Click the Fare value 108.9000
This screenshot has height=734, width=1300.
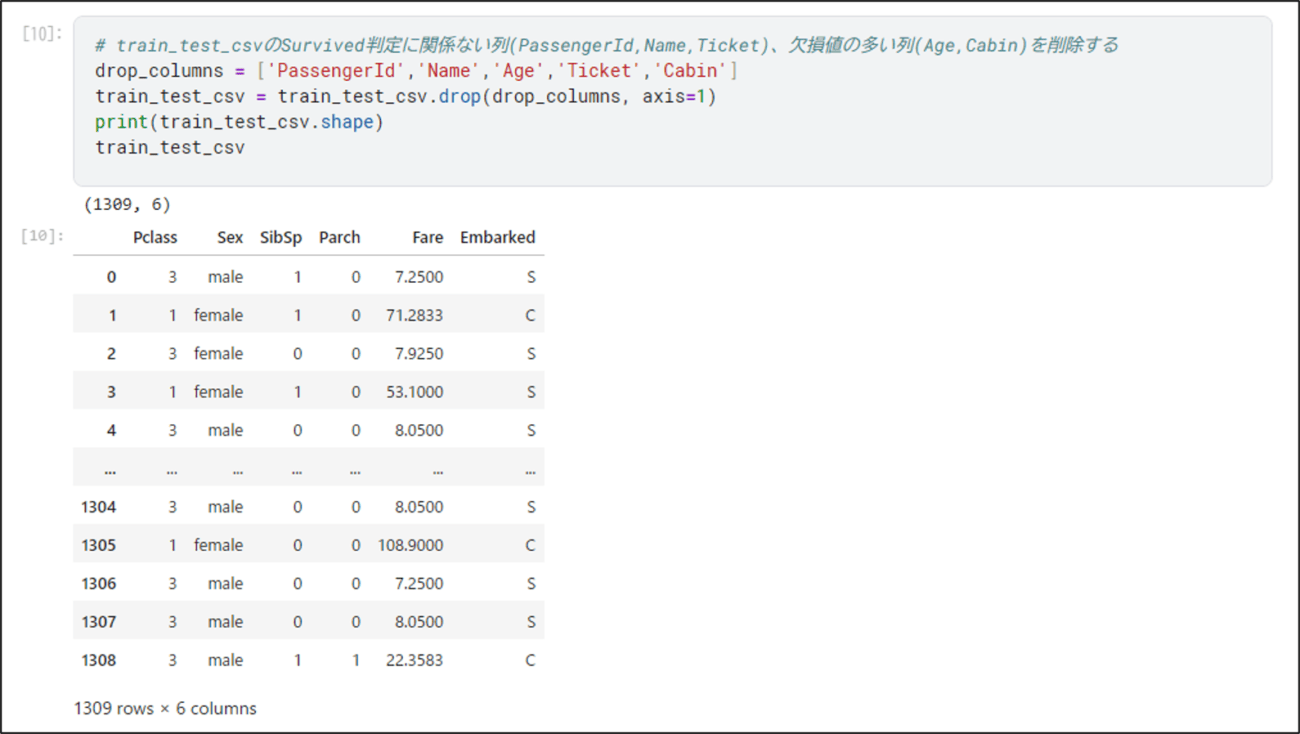click(411, 545)
